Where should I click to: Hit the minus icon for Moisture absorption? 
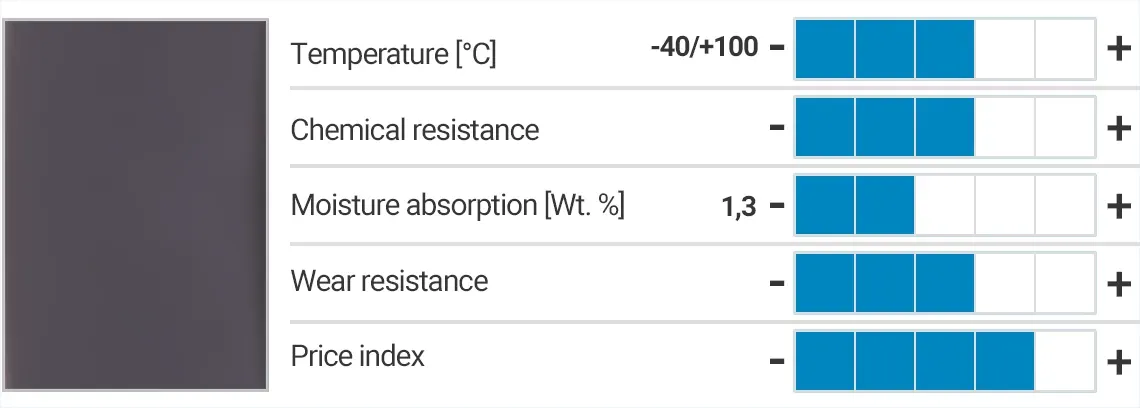[x=777, y=206]
